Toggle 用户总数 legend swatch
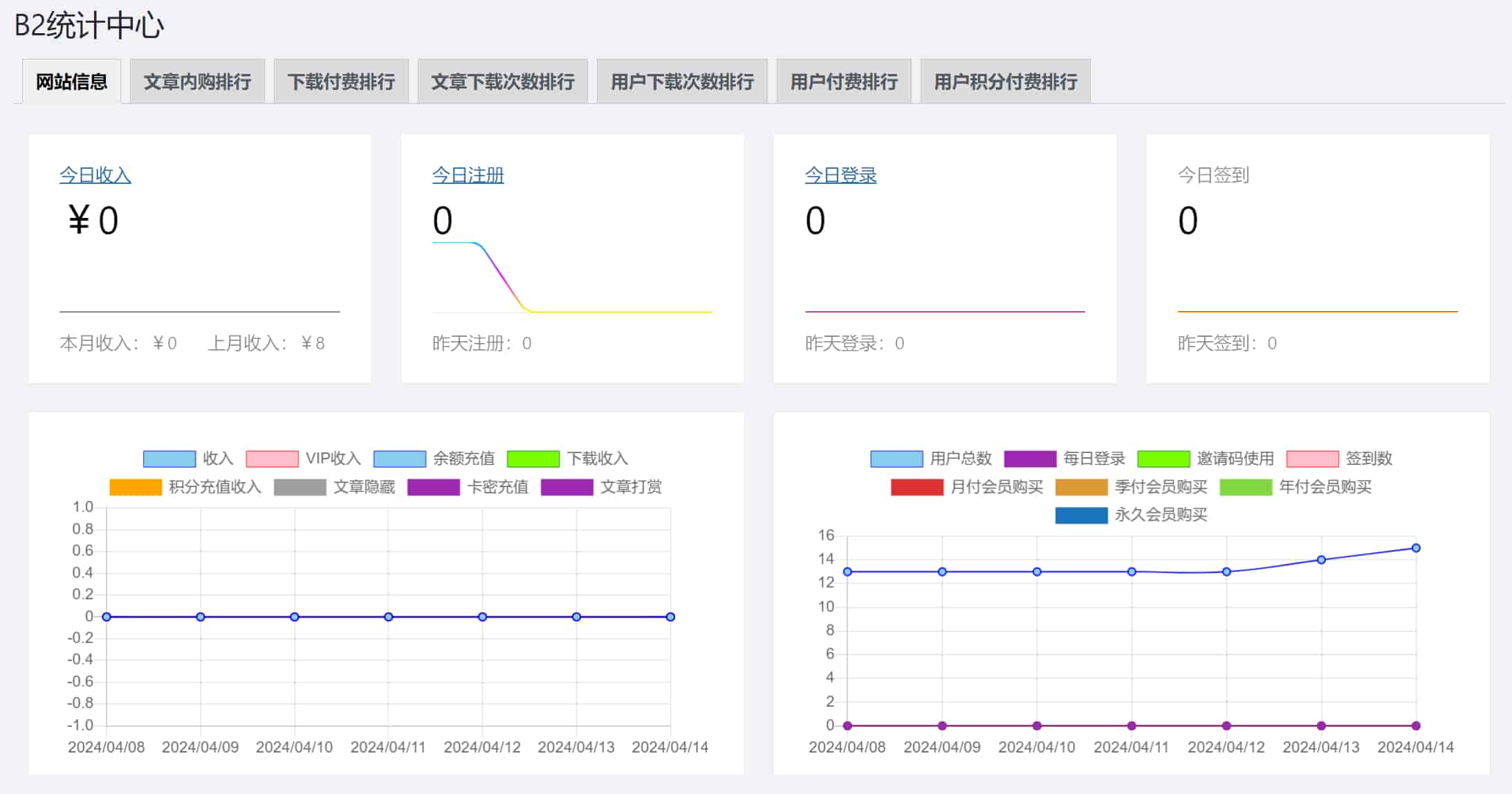 (x=897, y=459)
